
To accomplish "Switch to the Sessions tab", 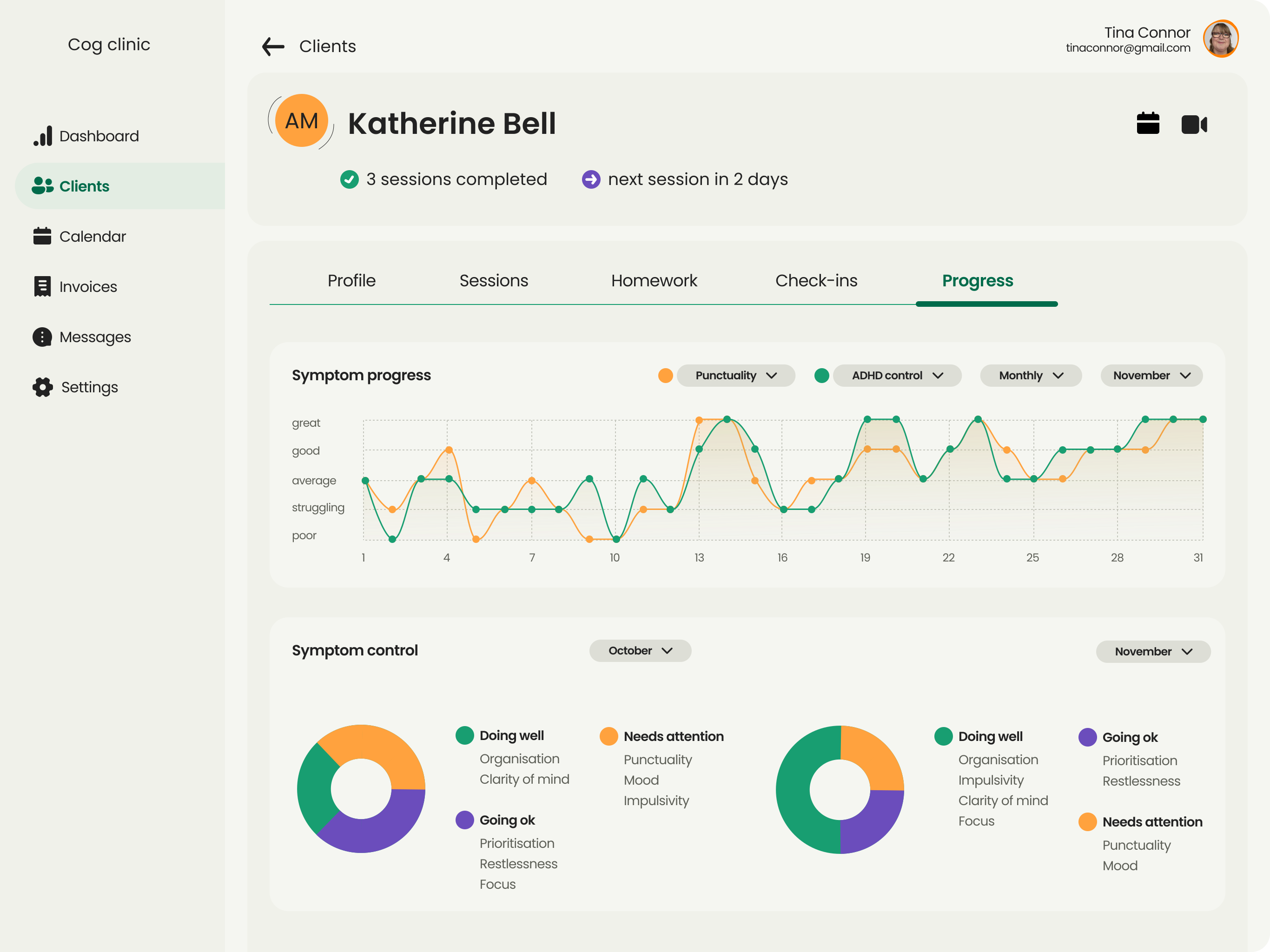I will coord(494,280).
